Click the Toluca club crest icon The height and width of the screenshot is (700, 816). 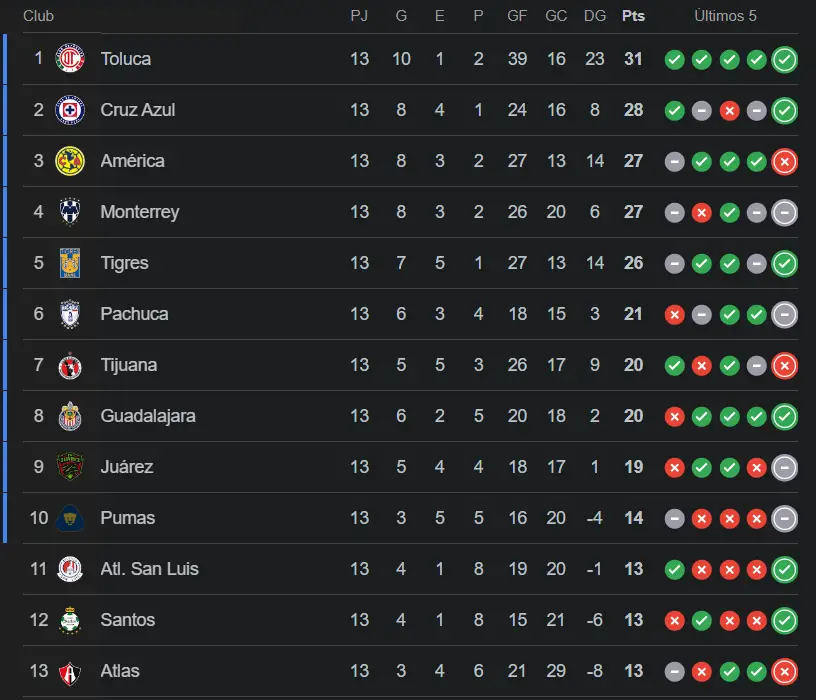(70, 59)
